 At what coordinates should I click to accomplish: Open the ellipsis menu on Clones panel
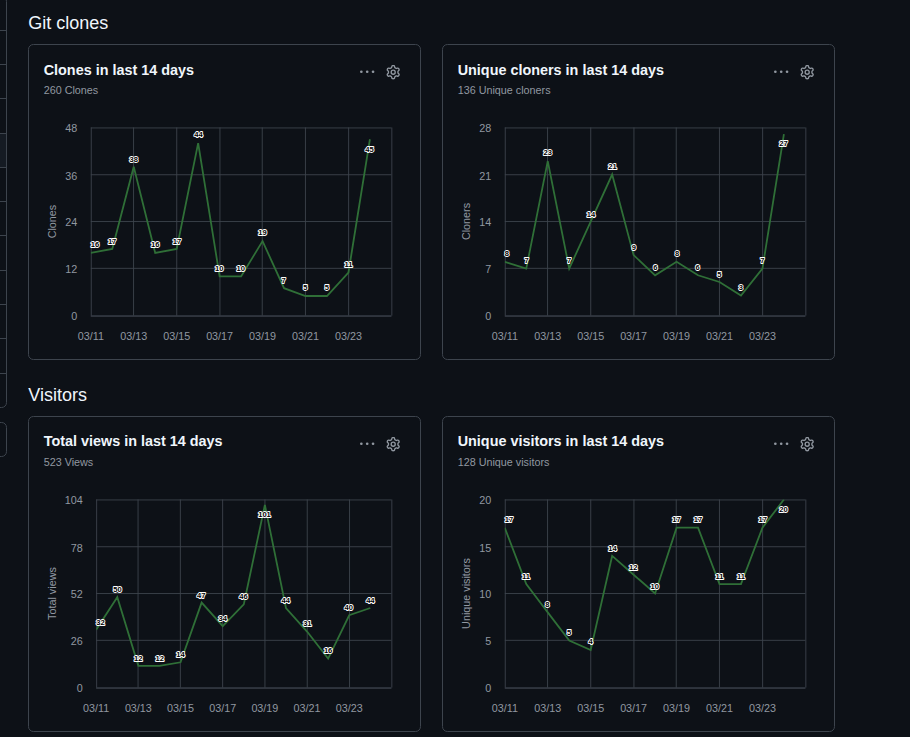367,71
